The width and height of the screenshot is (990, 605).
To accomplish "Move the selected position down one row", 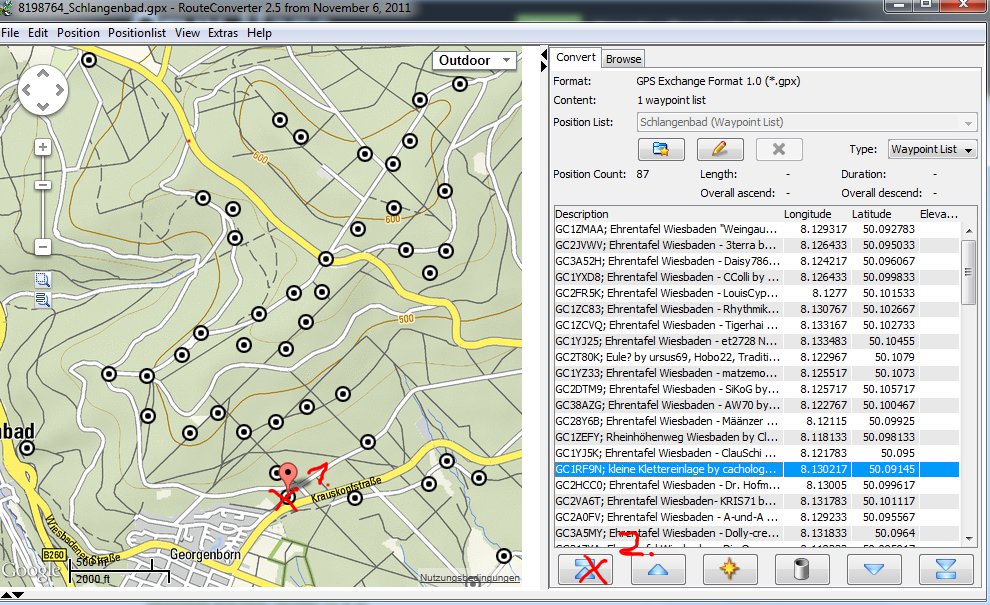I will click(873, 569).
